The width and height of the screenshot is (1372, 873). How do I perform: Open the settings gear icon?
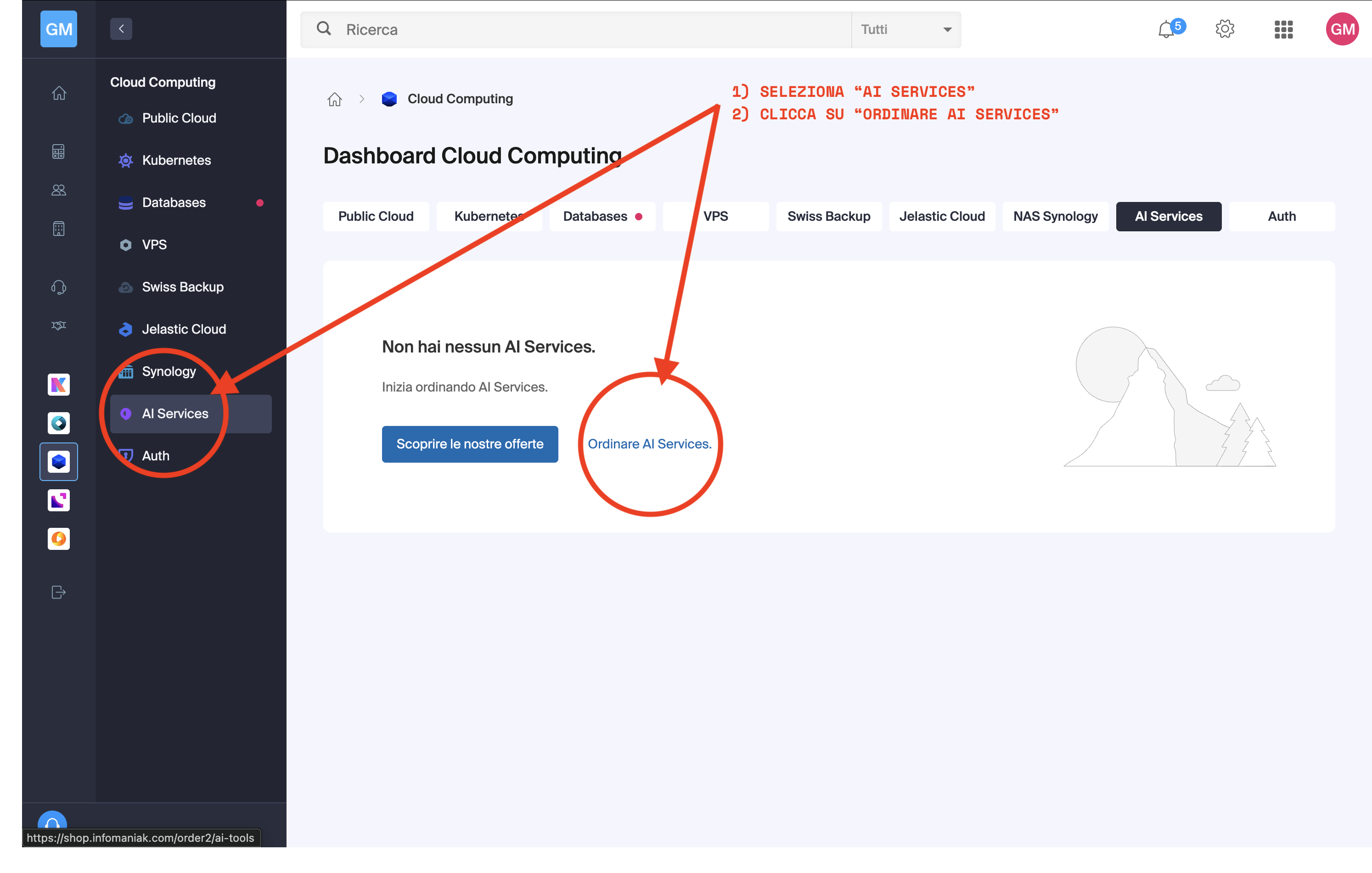(x=1225, y=29)
